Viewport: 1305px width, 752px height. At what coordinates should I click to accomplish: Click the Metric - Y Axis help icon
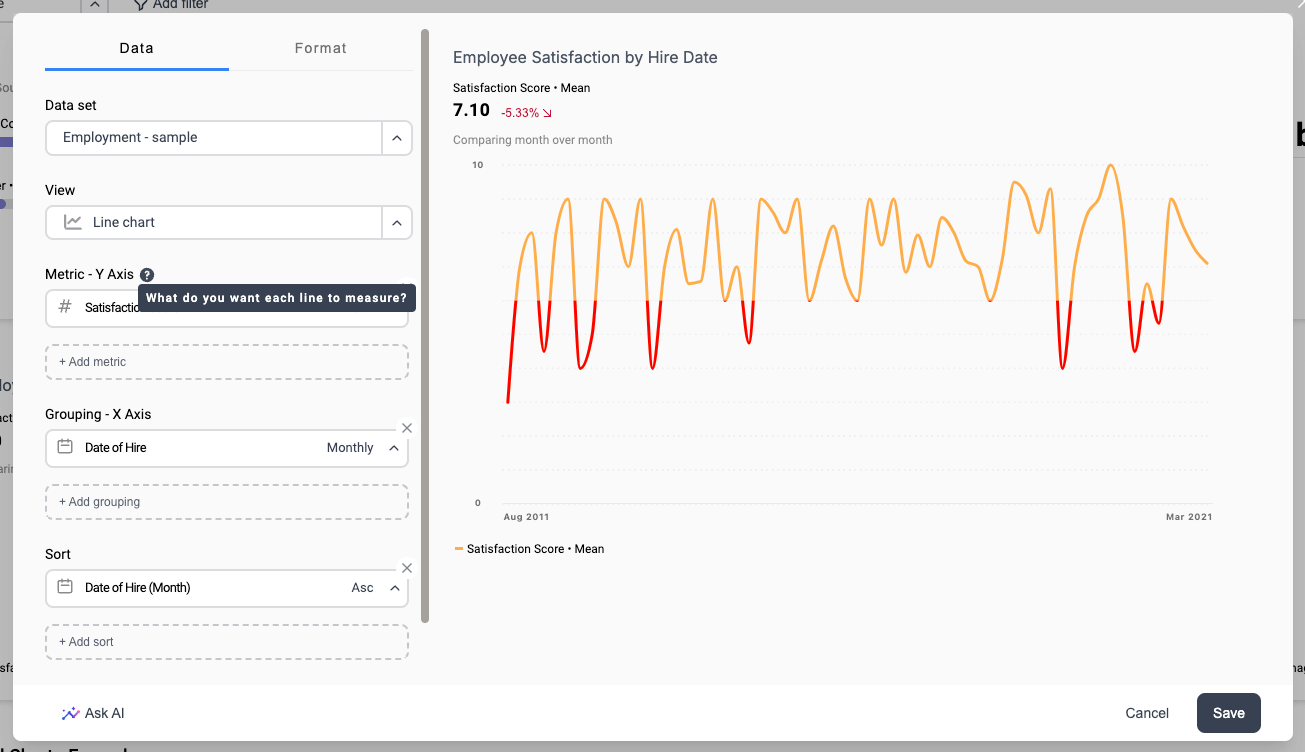point(147,274)
